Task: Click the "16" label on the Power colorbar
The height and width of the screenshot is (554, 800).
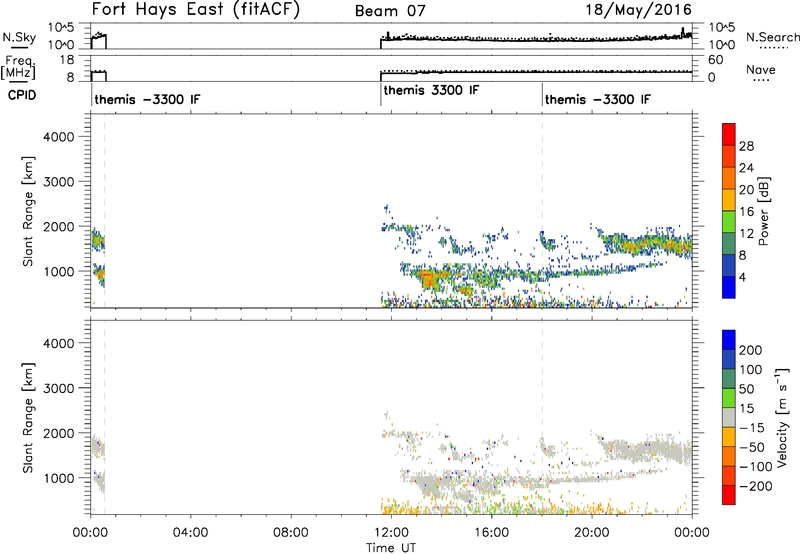Action: coord(746,211)
